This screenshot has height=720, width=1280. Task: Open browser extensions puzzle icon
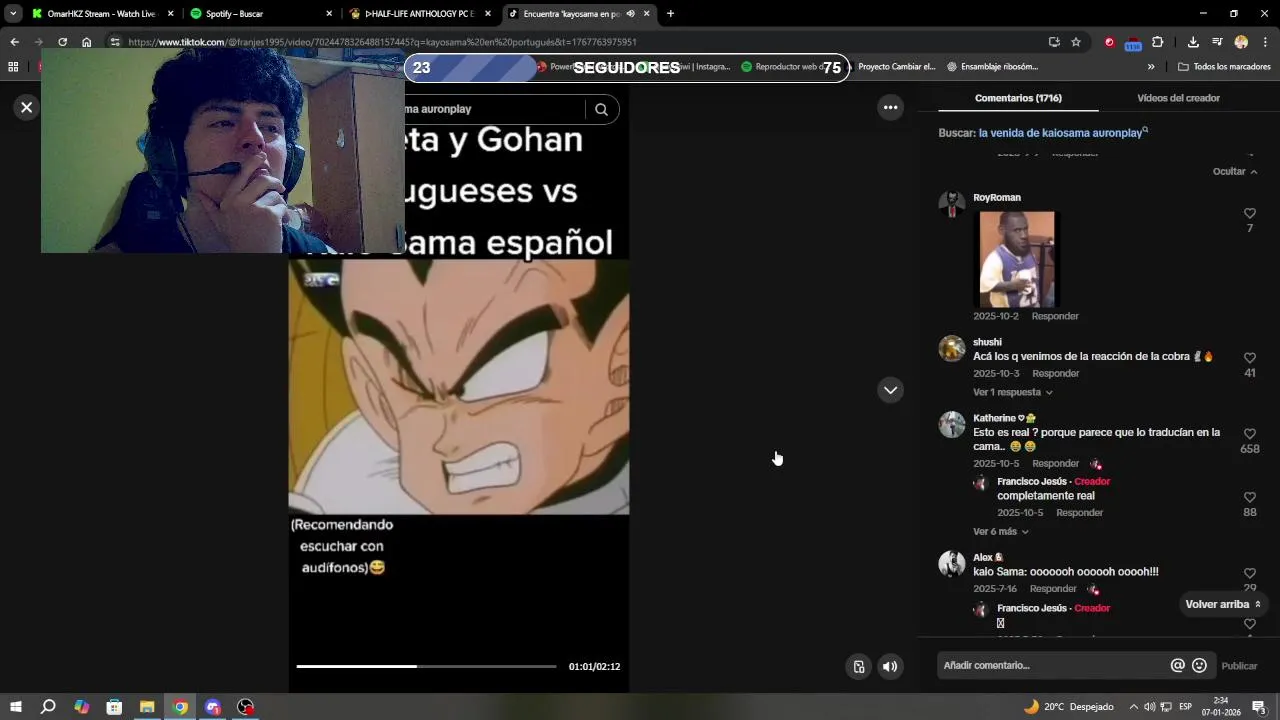coord(1157,42)
